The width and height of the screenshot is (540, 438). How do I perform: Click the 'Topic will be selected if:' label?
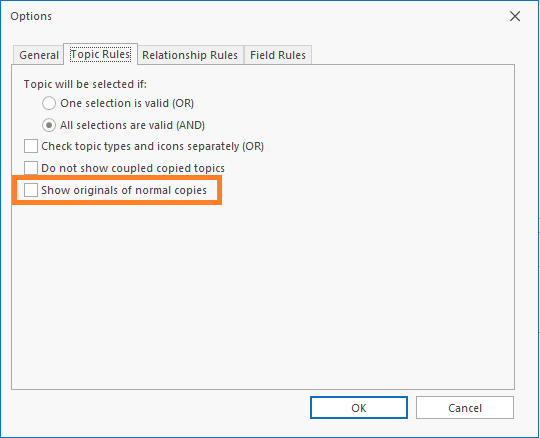tap(85, 84)
